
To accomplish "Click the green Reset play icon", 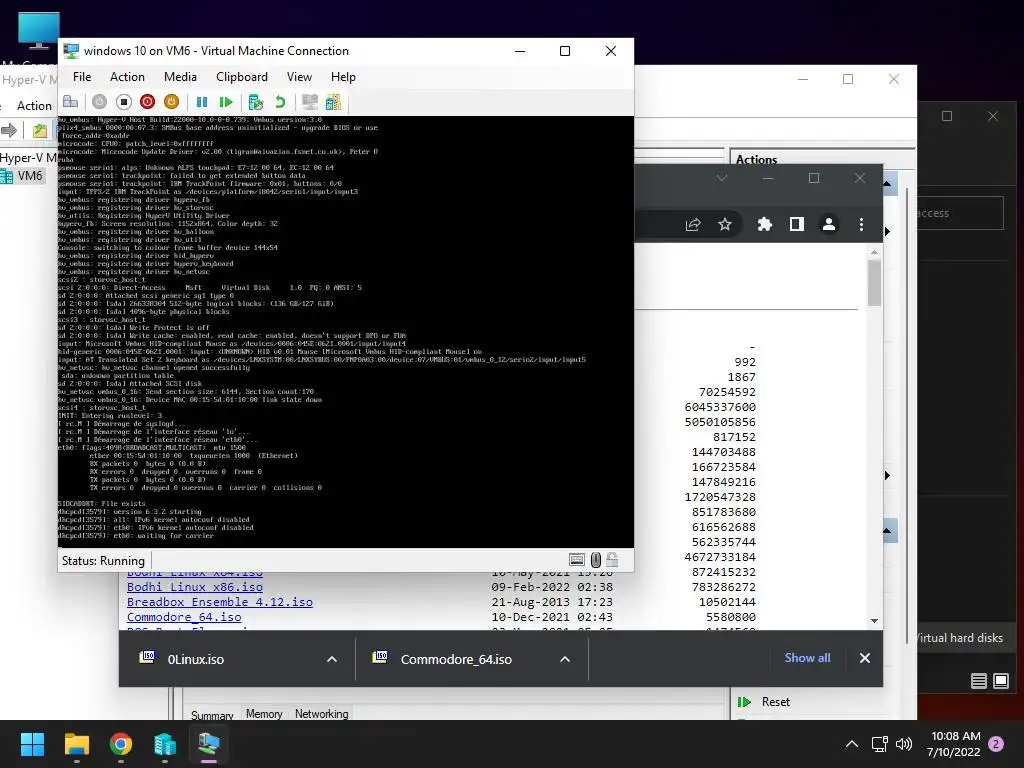I will 226,102.
